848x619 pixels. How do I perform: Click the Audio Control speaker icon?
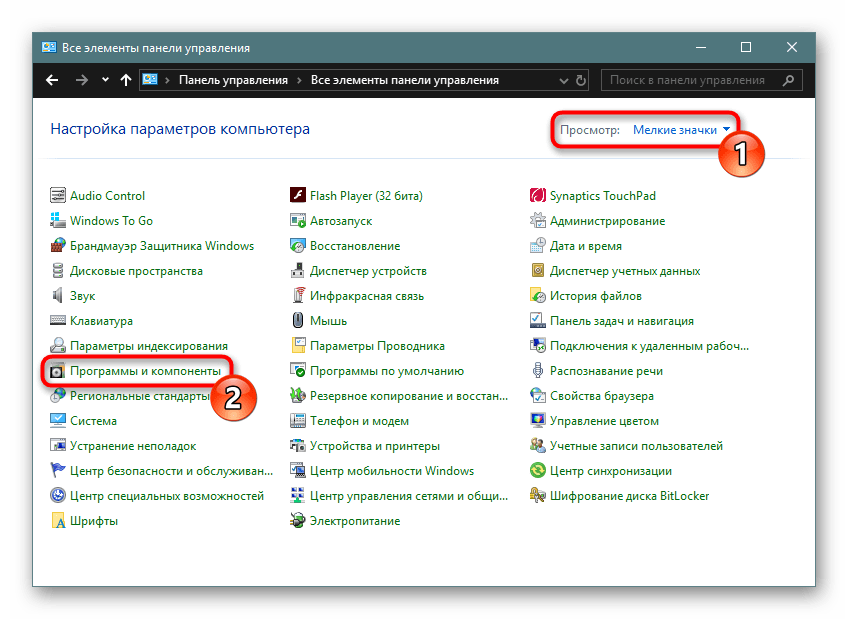point(58,196)
